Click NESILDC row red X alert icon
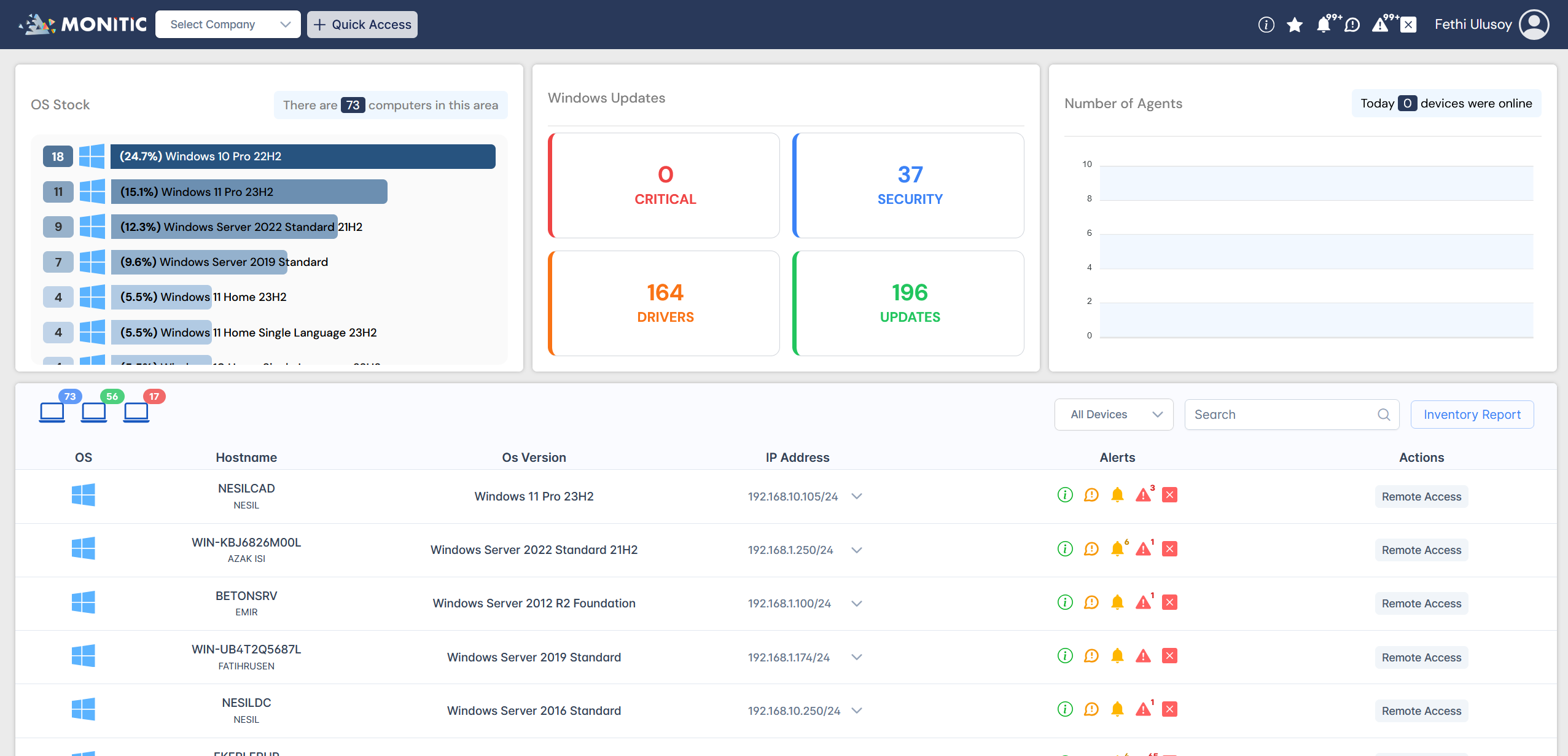This screenshot has height=756, width=1568. coord(1169,709)
